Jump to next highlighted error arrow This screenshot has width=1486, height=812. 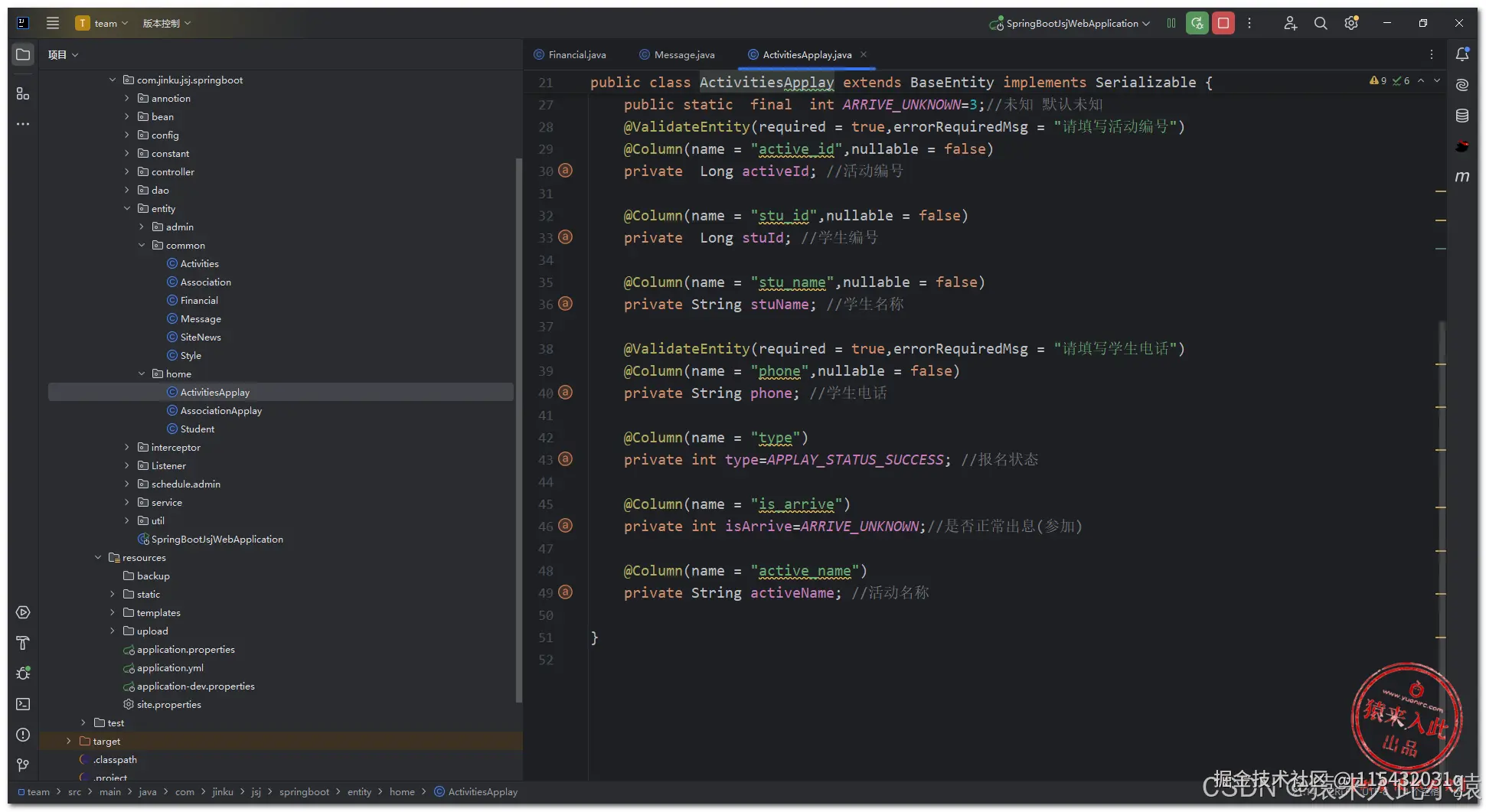coord(1437,80)
